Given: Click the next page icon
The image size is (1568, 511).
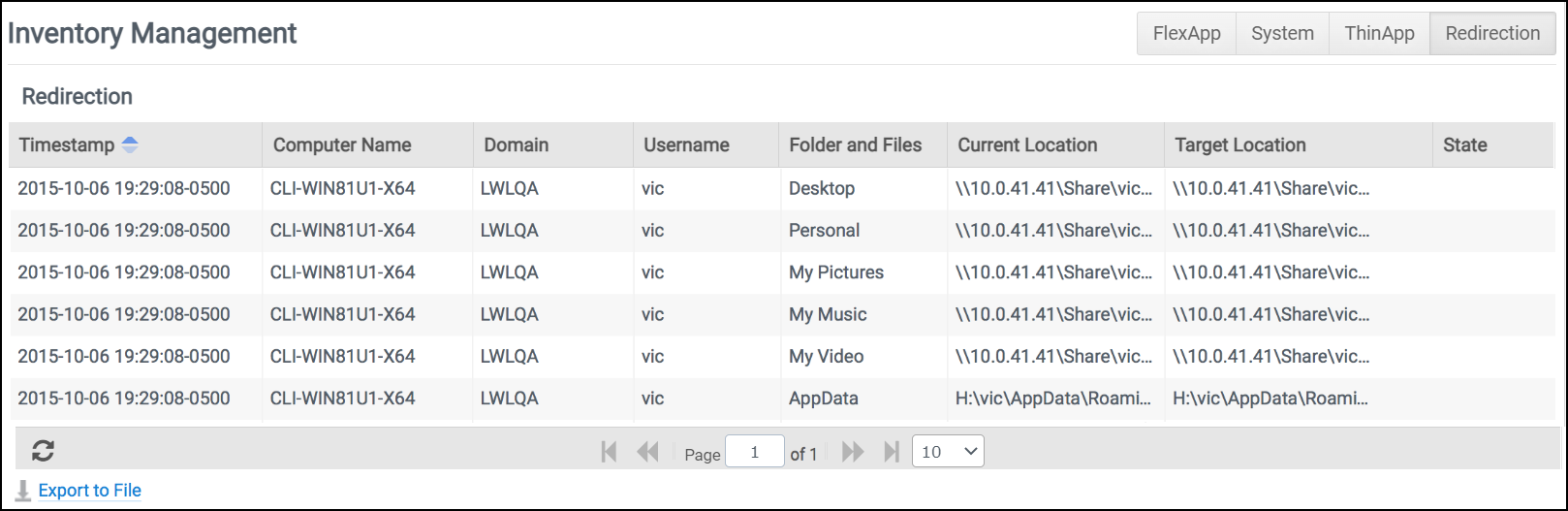Looking at the screenshot, I should coord(853,452).
